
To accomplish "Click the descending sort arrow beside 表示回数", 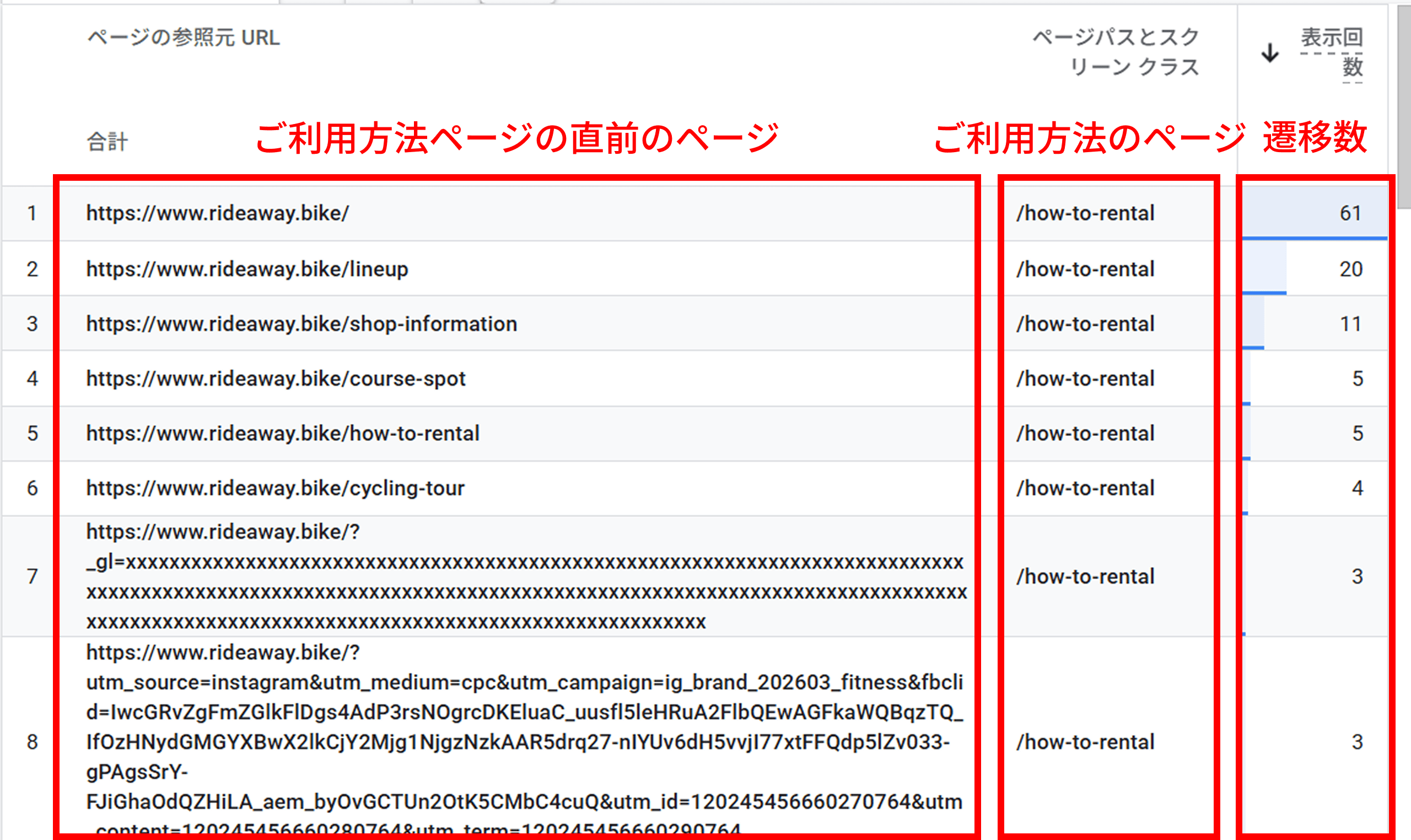I will pyautogui.click(x=1270, y=53).
